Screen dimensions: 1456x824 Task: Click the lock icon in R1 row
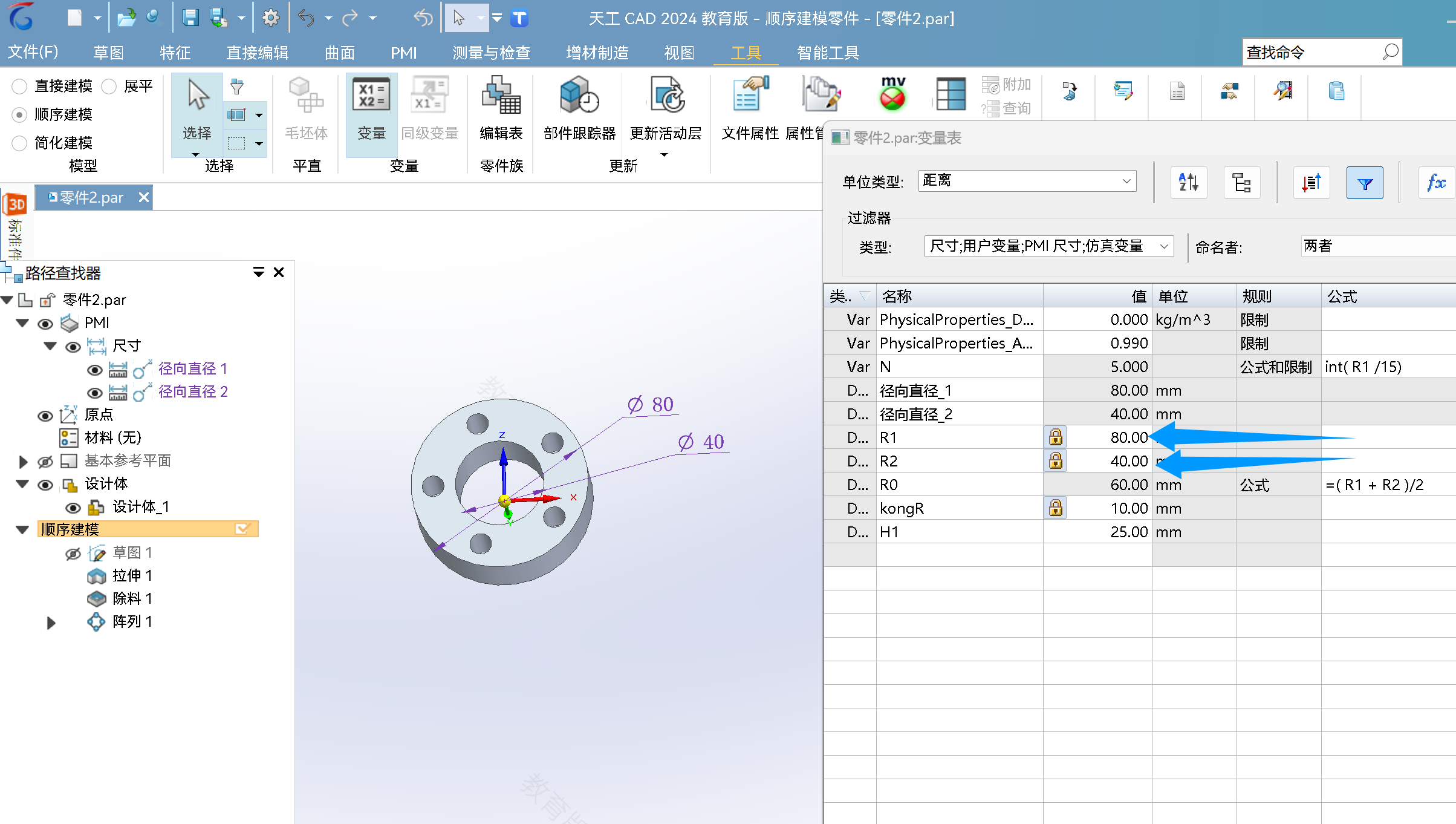click(x=1056, y=437)
